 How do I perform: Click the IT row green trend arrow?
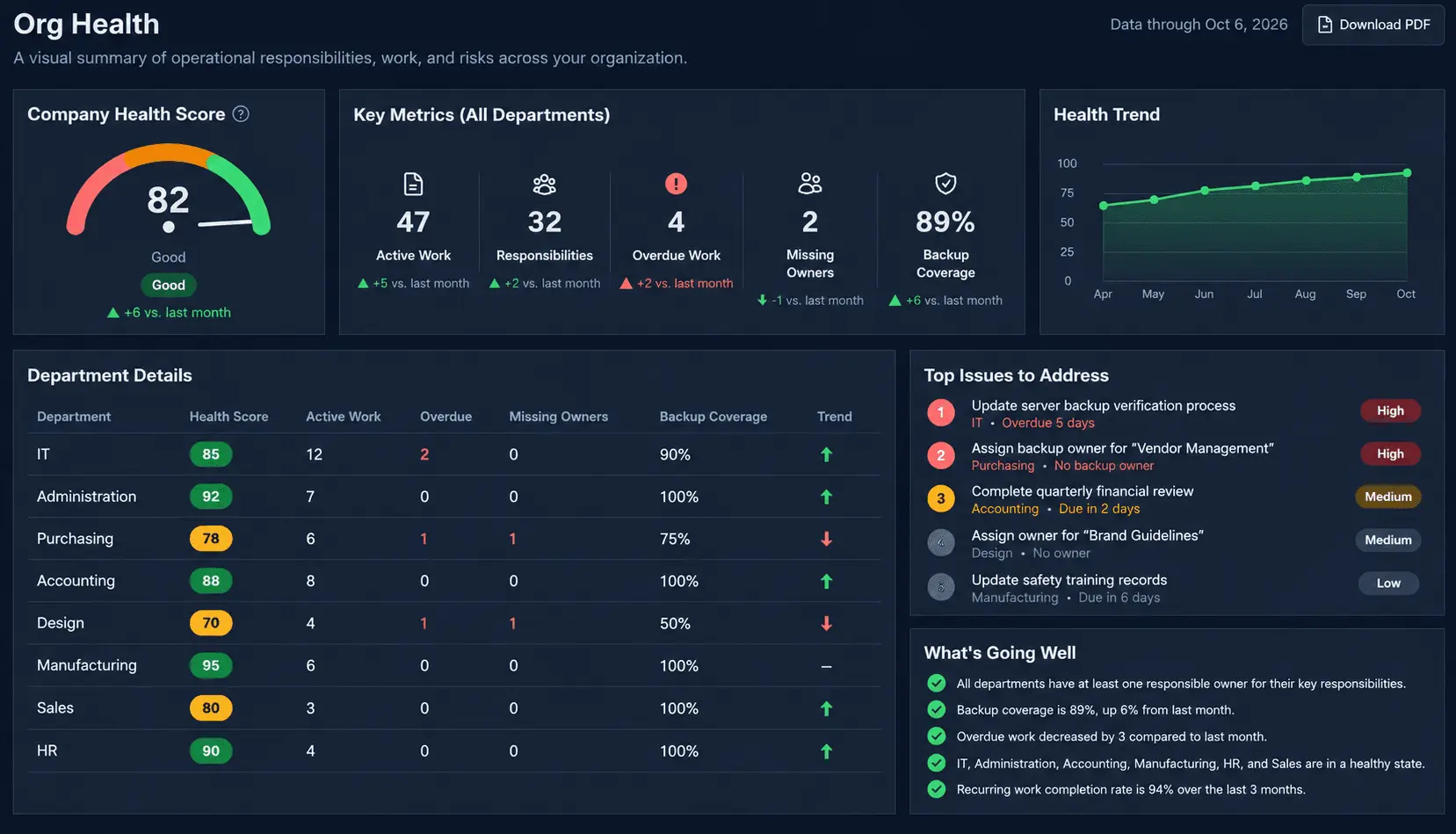point(826,454)
